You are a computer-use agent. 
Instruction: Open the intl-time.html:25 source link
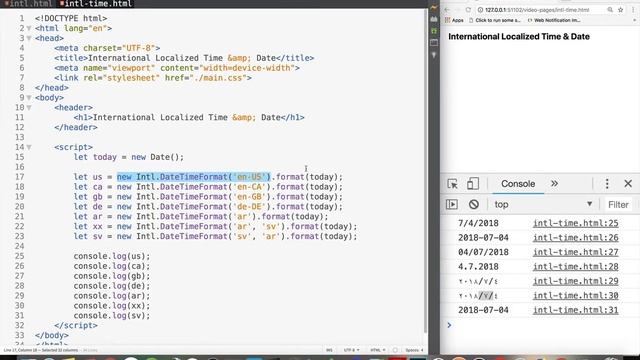[576, 223]
